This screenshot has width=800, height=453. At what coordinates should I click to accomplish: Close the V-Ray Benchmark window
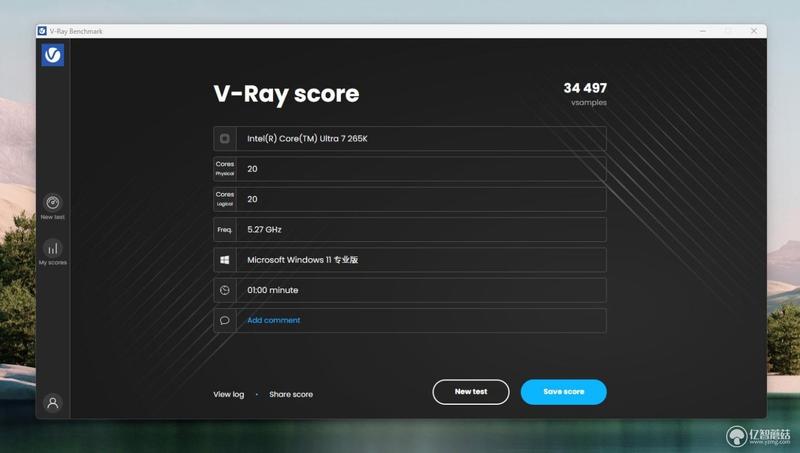click(x=754, y=31)
